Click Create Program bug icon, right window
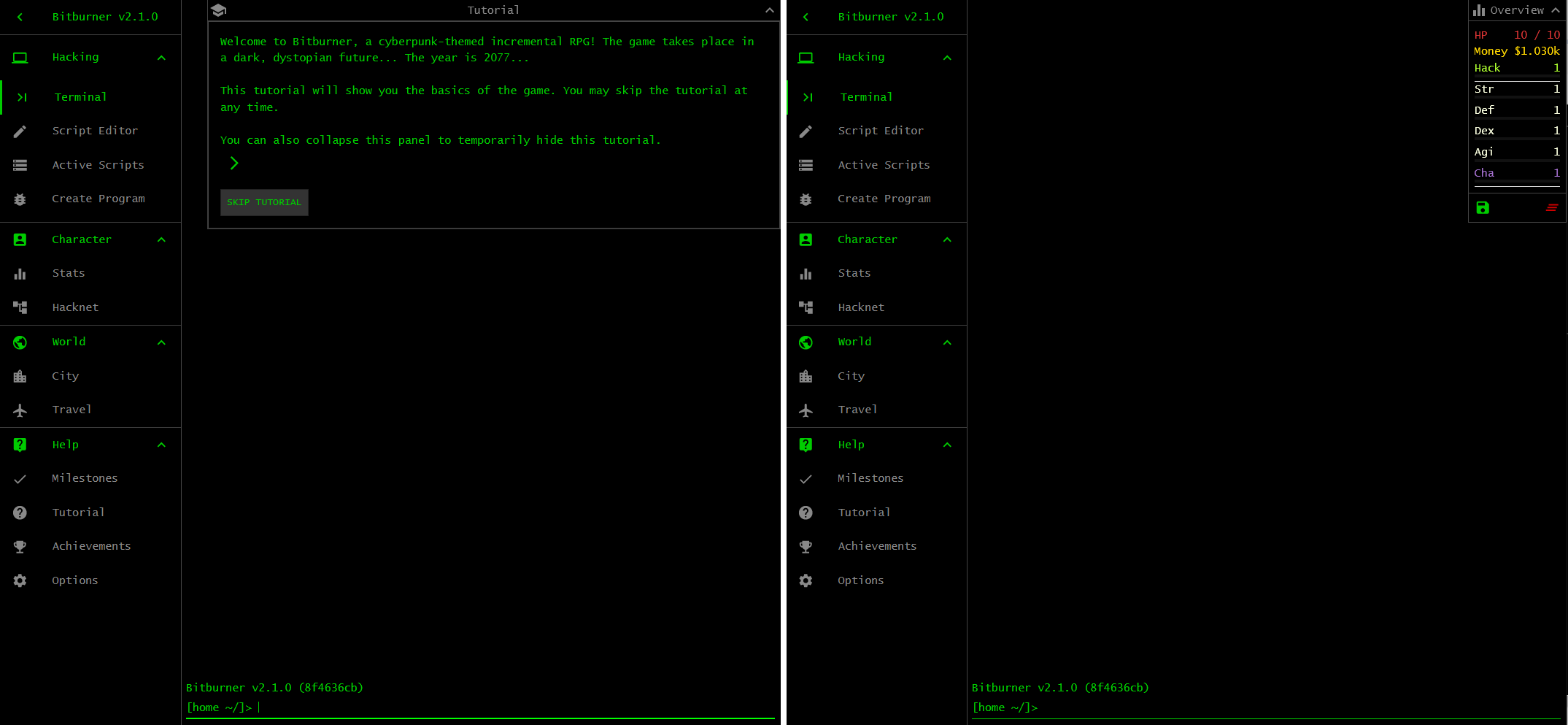This screenshot has width=1568, height=725. coord(806,199)
